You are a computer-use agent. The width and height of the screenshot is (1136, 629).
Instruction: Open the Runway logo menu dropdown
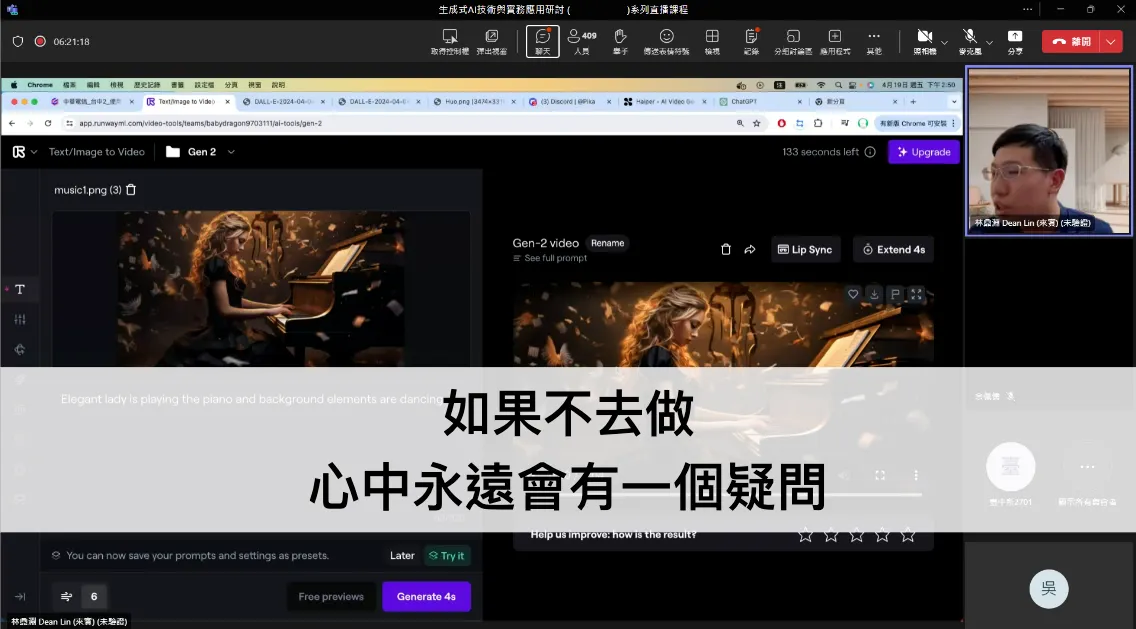tap(25, 151)
